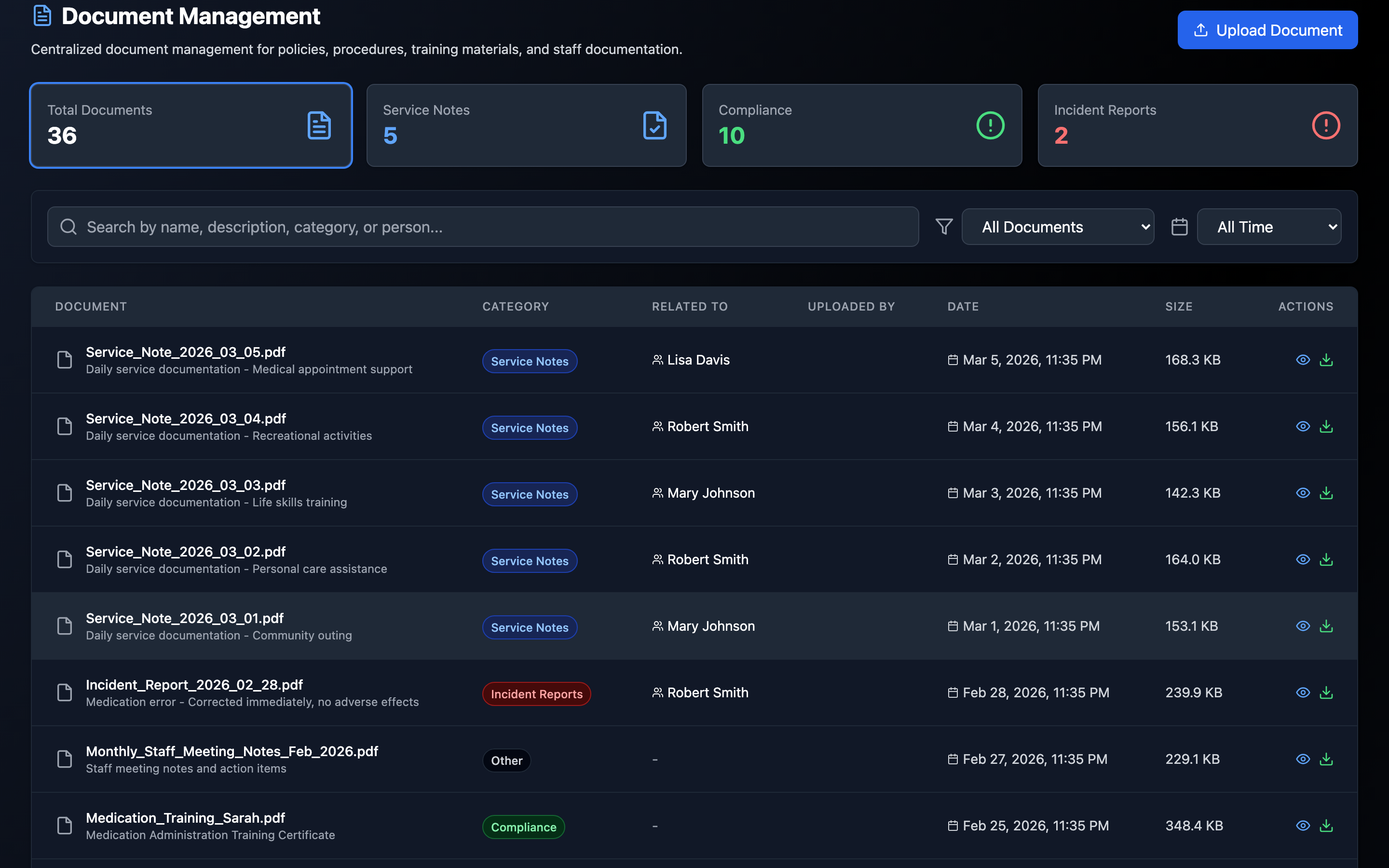
Task: Download Service_Note_2026_03_05.pdf
Action: coord(1326,359)
